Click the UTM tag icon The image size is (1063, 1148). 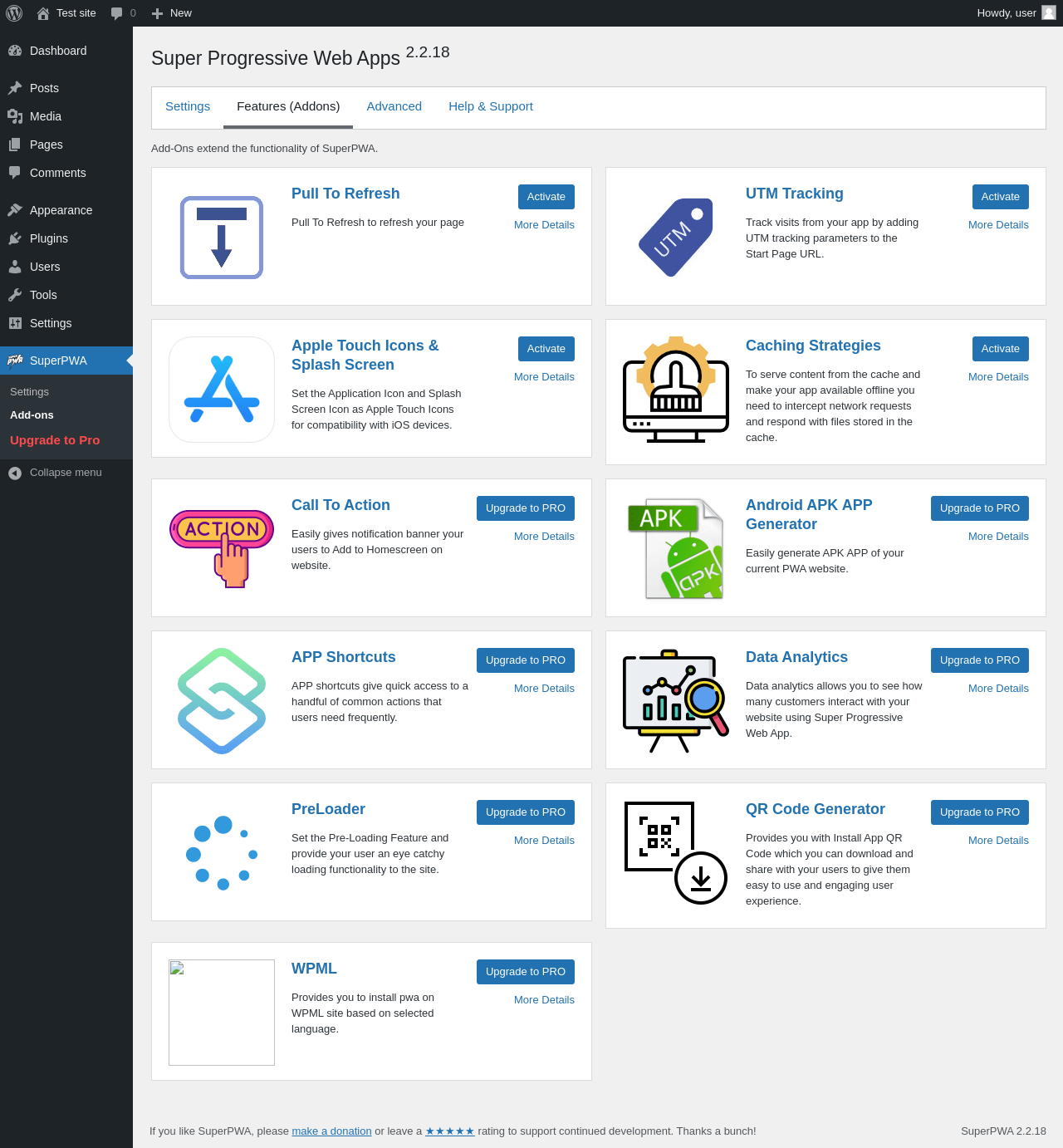[x=676, y=238]
